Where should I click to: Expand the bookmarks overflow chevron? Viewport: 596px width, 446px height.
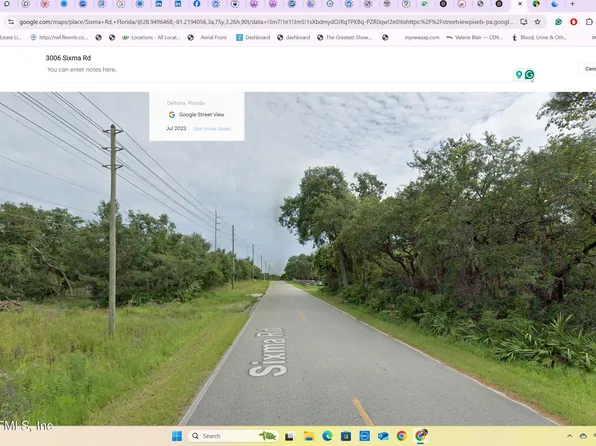click(593, 37)
